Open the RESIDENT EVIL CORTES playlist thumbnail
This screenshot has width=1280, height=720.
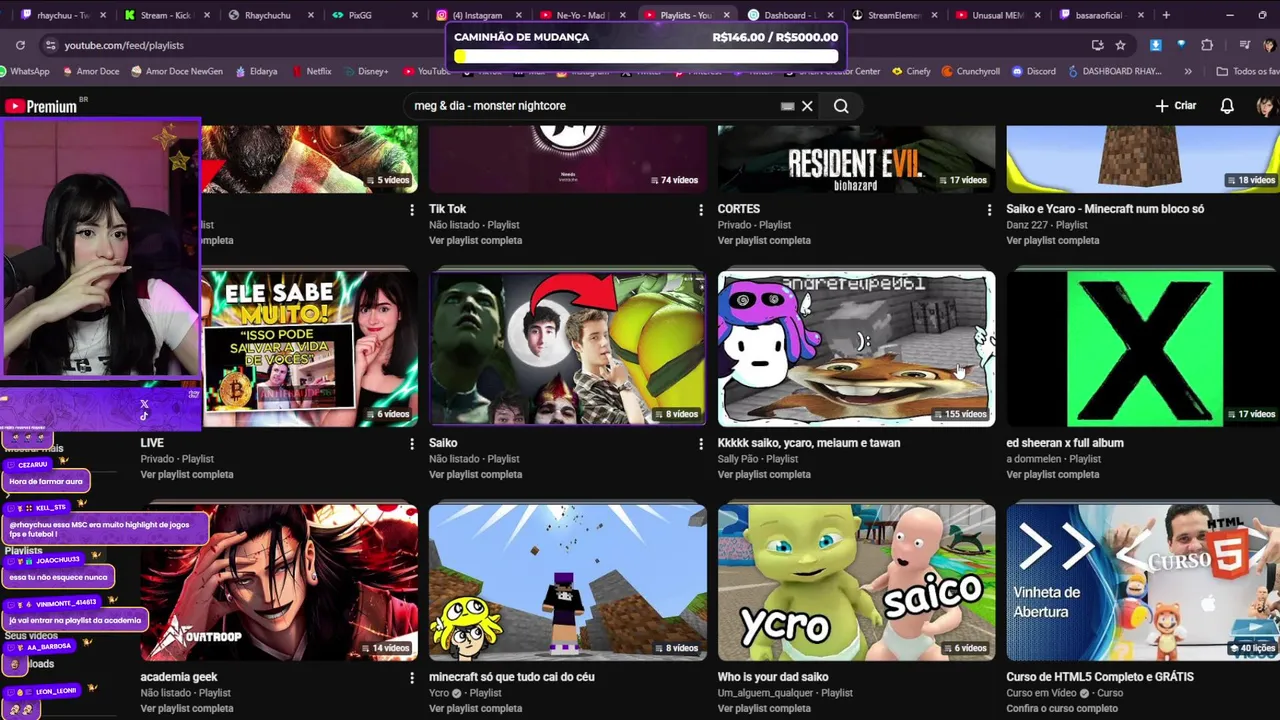click(856, 158)
